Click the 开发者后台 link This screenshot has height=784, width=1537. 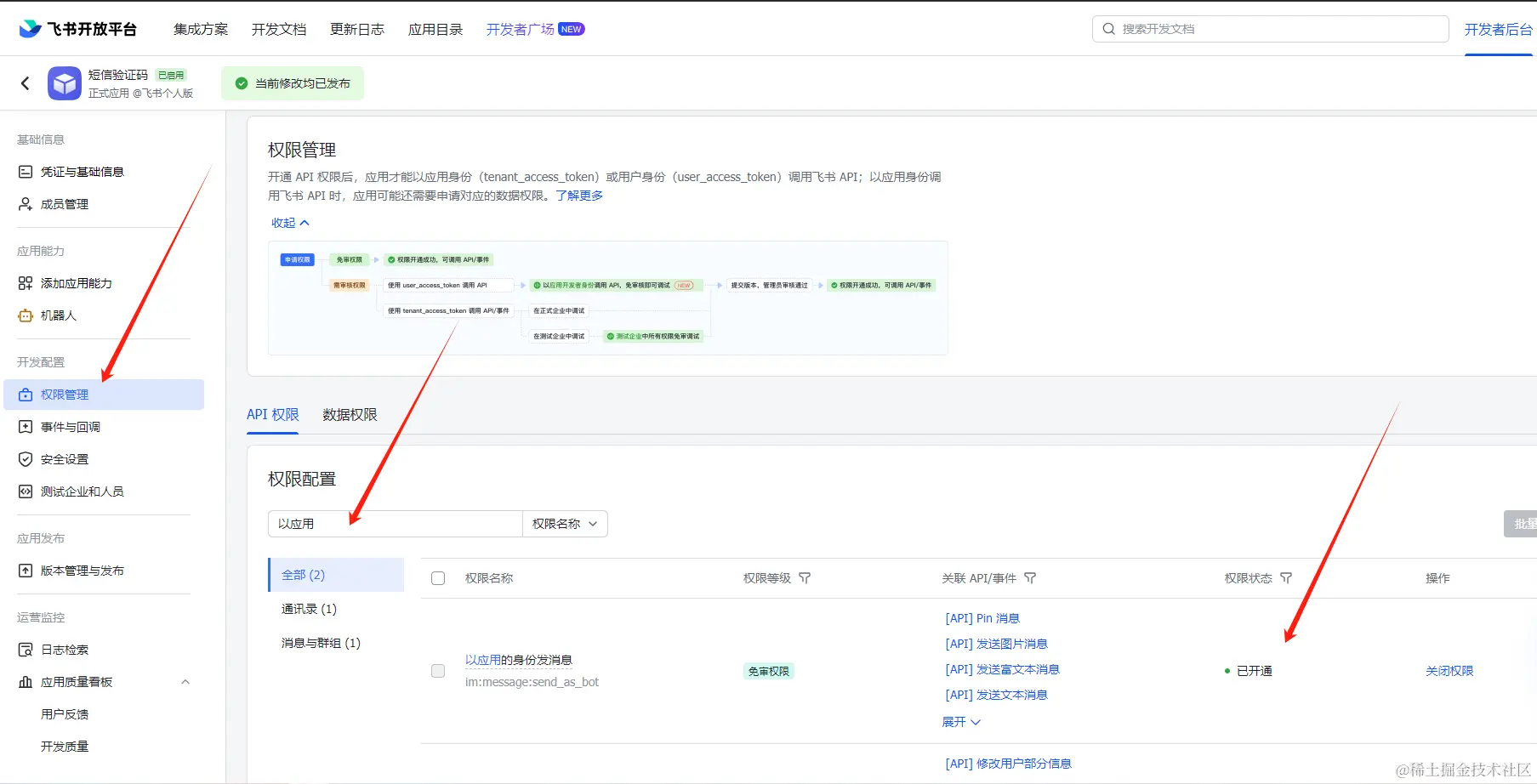pyautogui.click(x=1499, y=30)
